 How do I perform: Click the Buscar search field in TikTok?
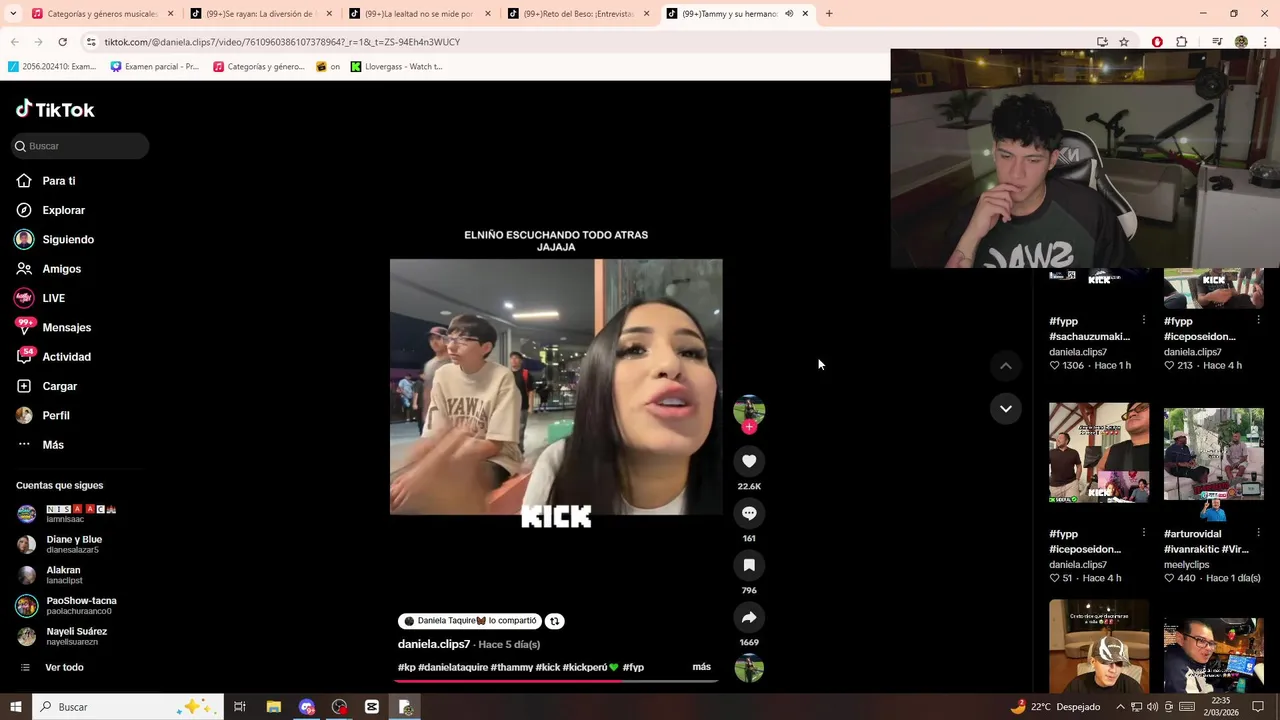80,146
